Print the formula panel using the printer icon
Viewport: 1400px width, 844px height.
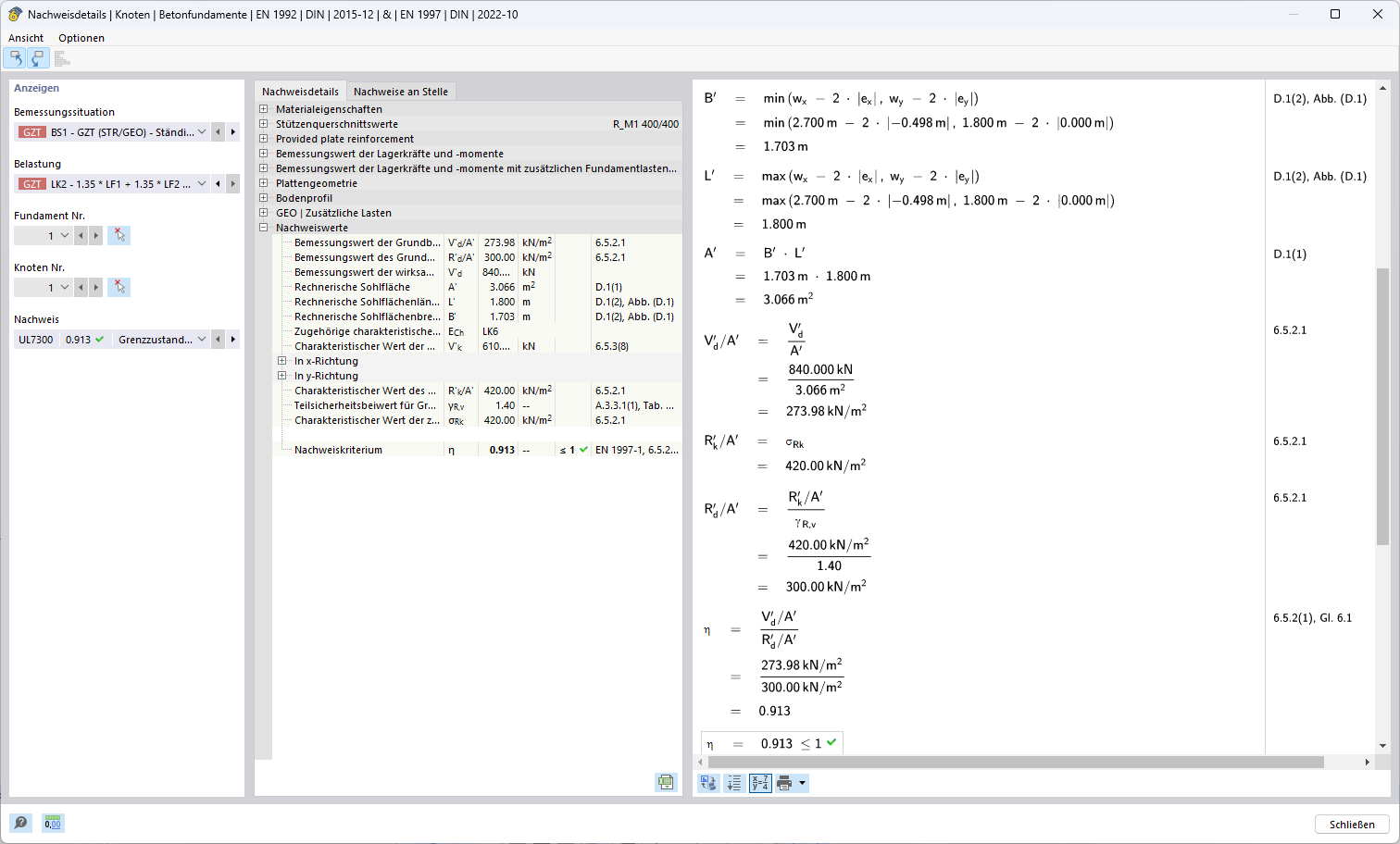(784, 784)
